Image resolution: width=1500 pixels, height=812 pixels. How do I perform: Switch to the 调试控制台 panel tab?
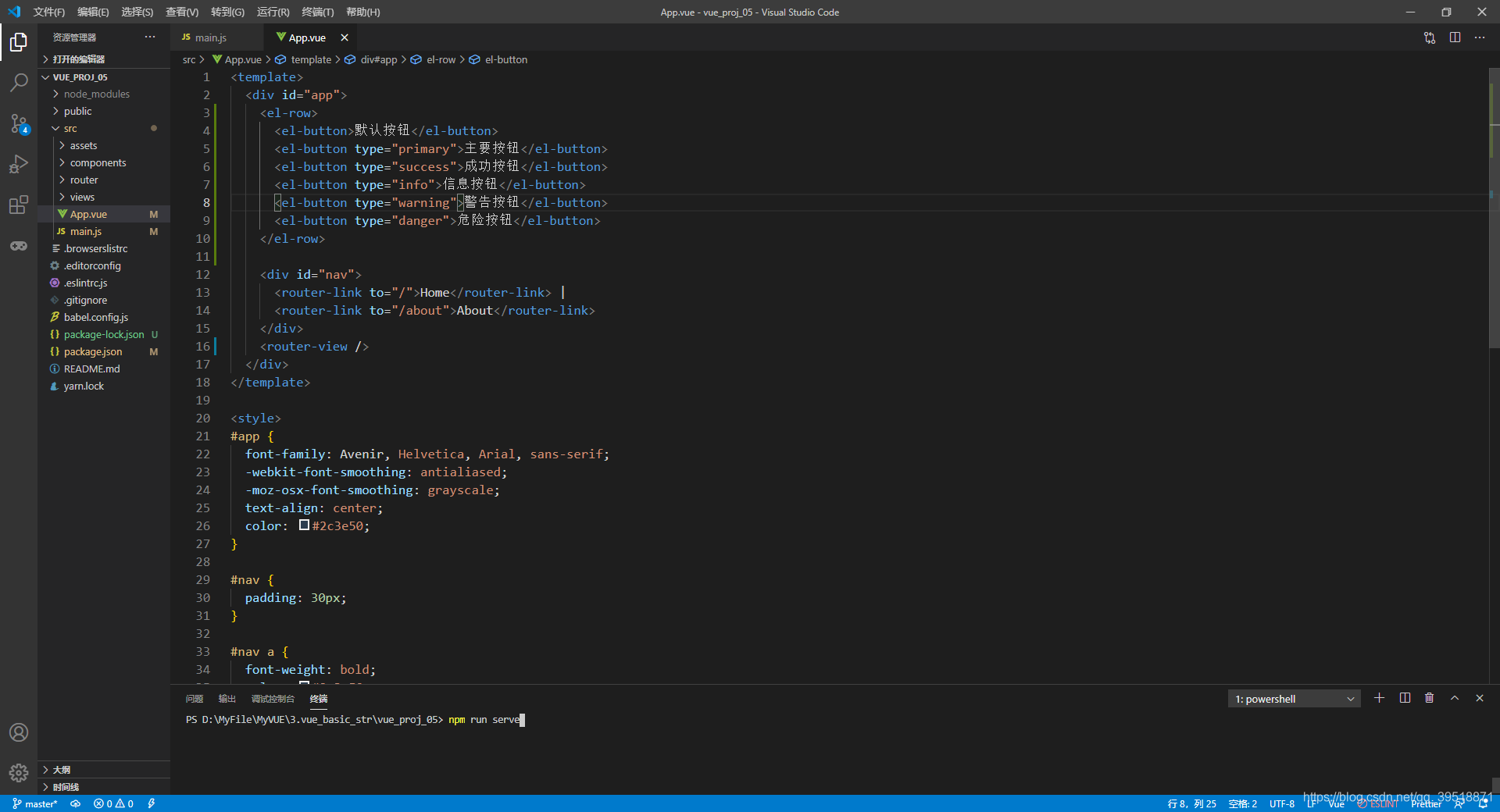tap(273, 699)
